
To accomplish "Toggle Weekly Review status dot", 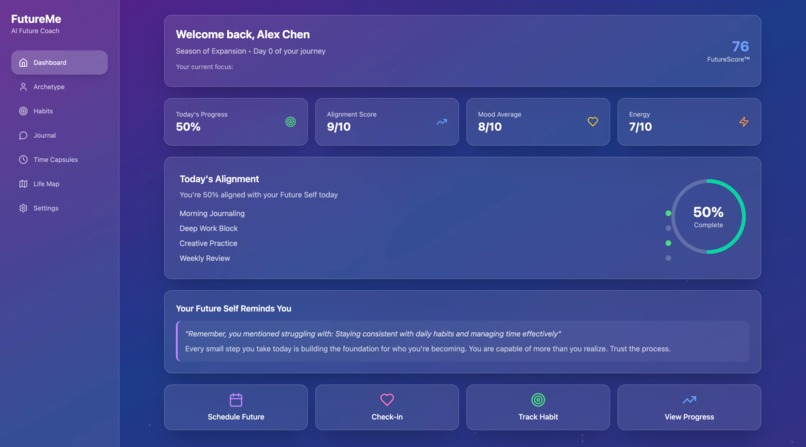I will pos(668,258).
